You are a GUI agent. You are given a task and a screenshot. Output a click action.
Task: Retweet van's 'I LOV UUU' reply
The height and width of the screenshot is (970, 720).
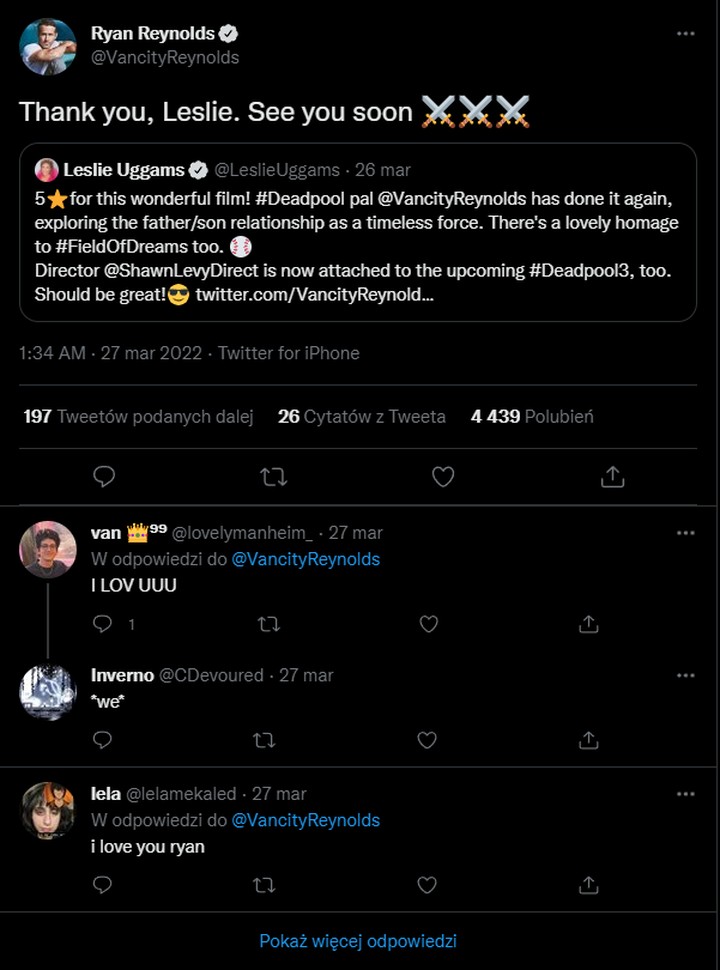[268, 624]
